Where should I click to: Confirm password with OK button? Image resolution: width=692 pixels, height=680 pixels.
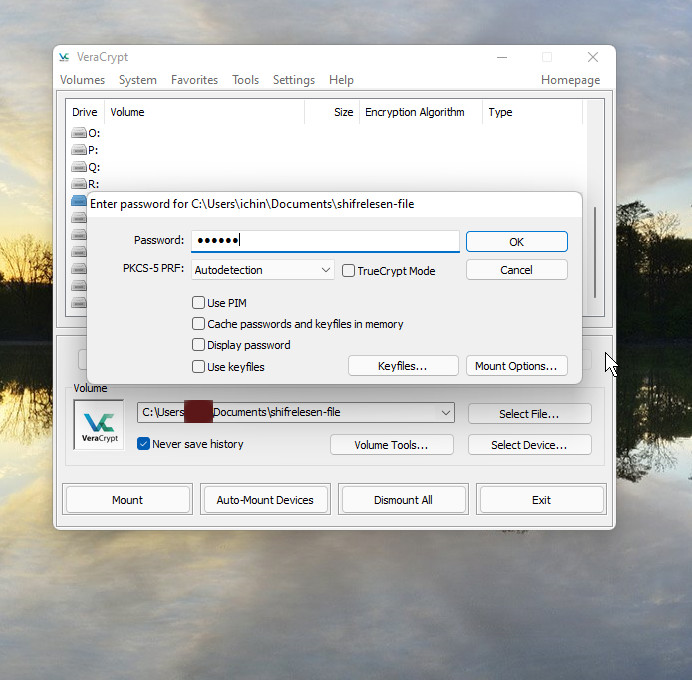[517, 242]
